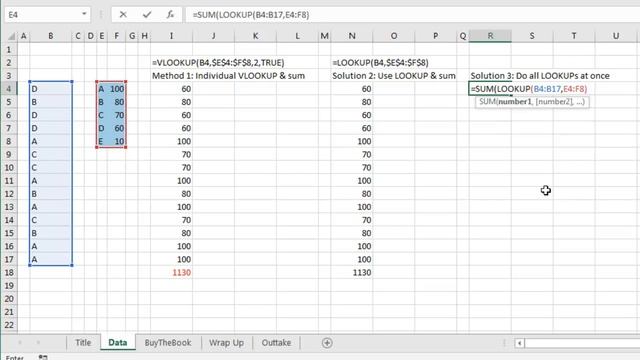Click number1 argument in the SUM tooltip
The height and width of the screenshot is (360, 640).
coord(515,102)
